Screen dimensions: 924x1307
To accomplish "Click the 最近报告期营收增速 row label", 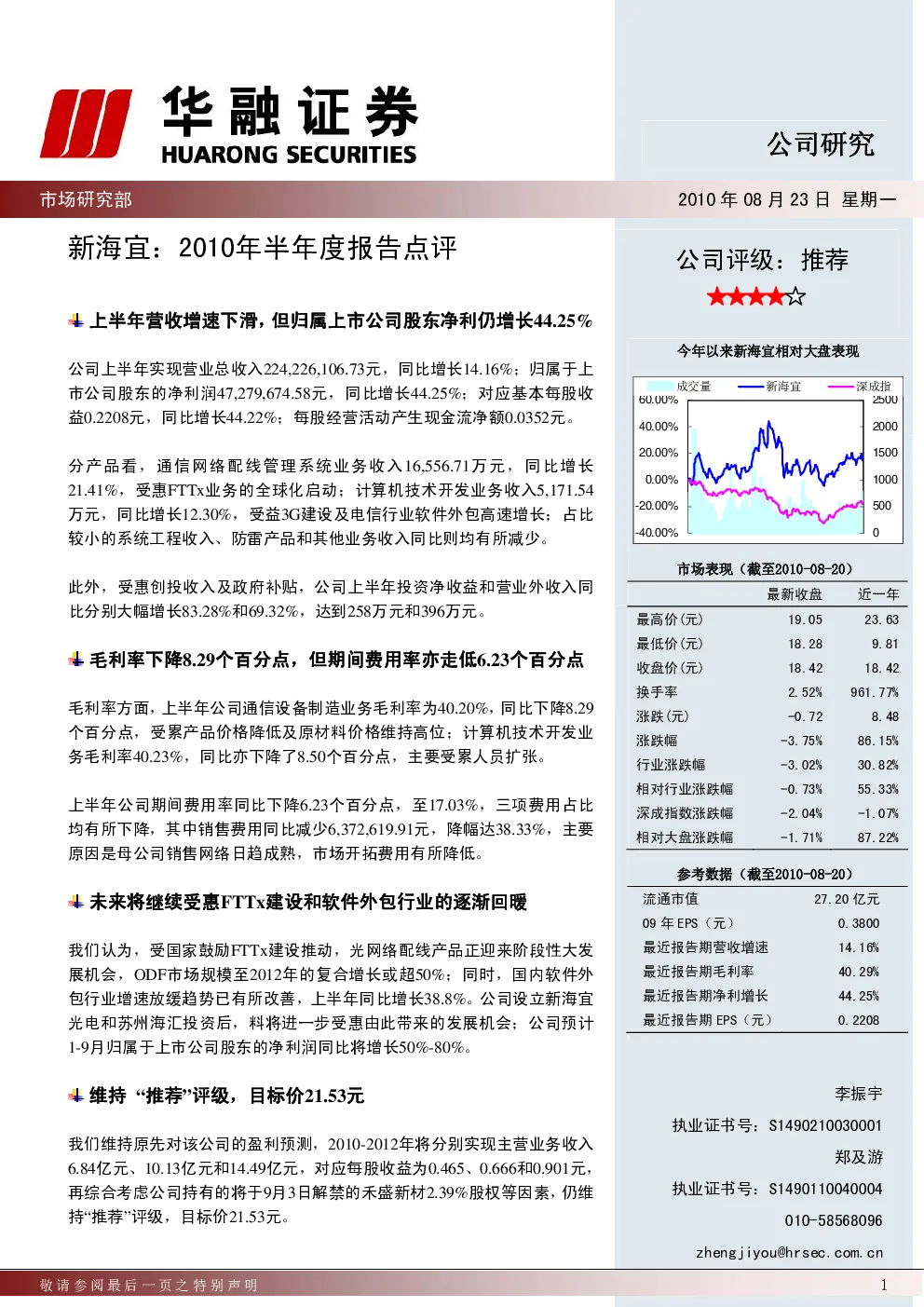I will pos(705,947).
